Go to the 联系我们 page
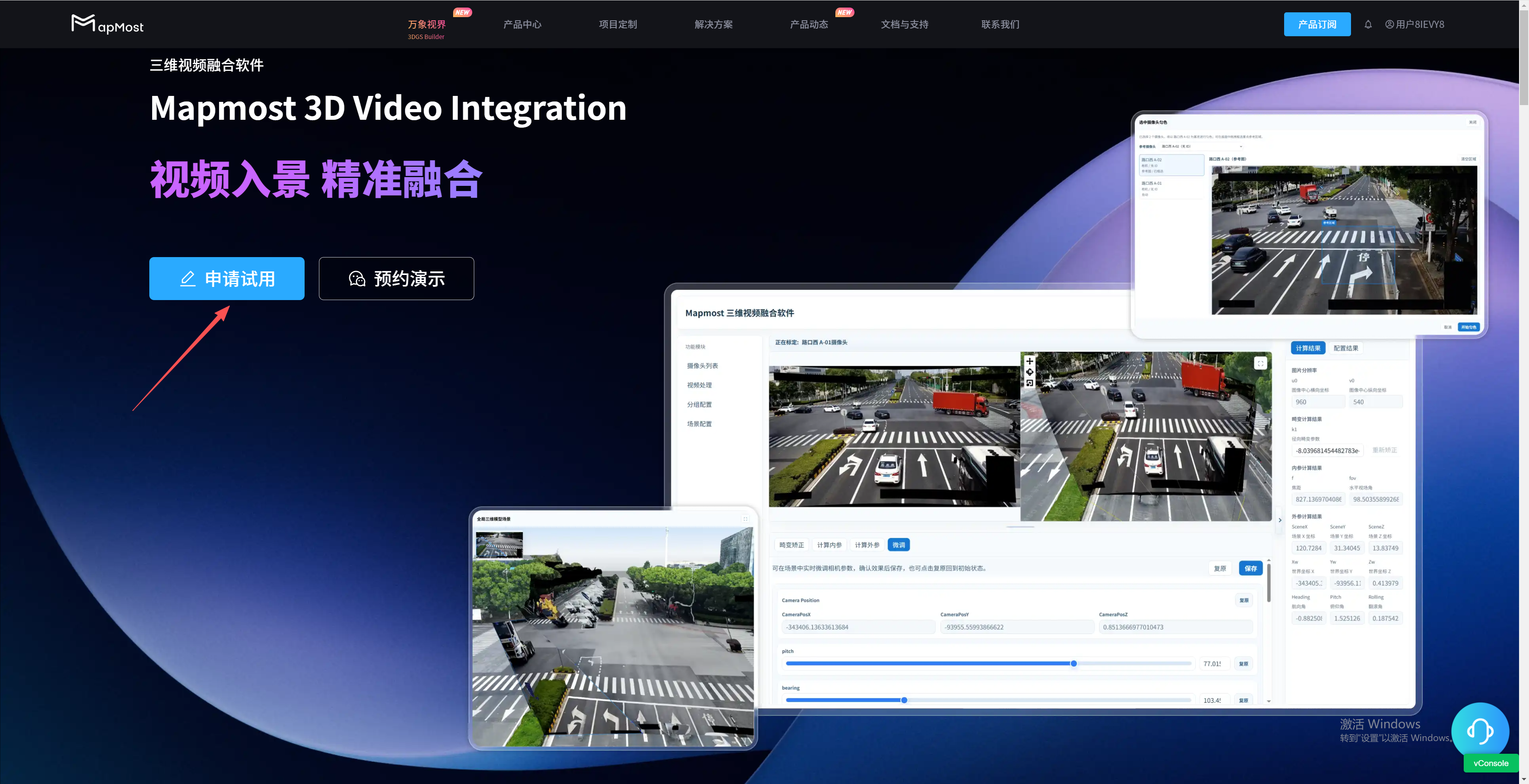1529x784 pixels. (1000, 24)
